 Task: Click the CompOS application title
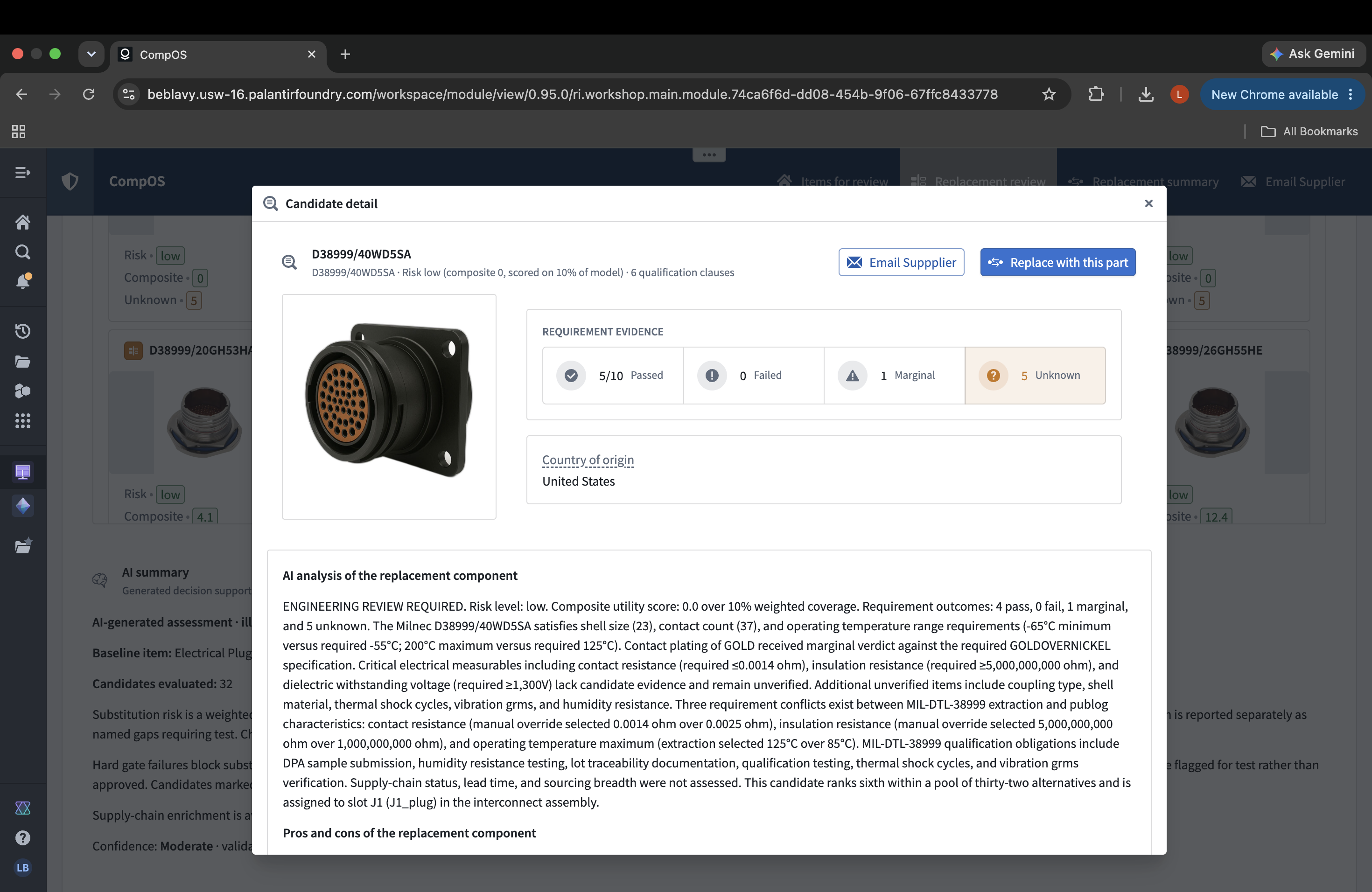coord(137,181)
